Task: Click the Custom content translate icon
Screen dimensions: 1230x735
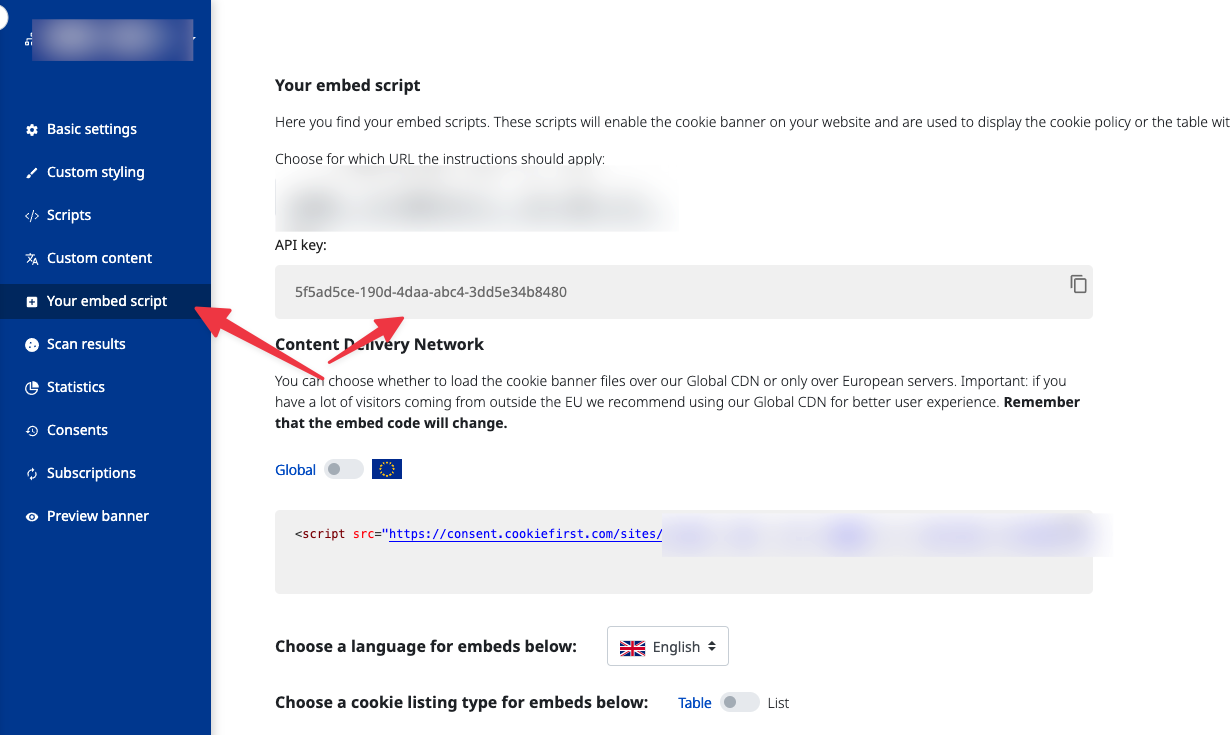Action: click(32, 259)
